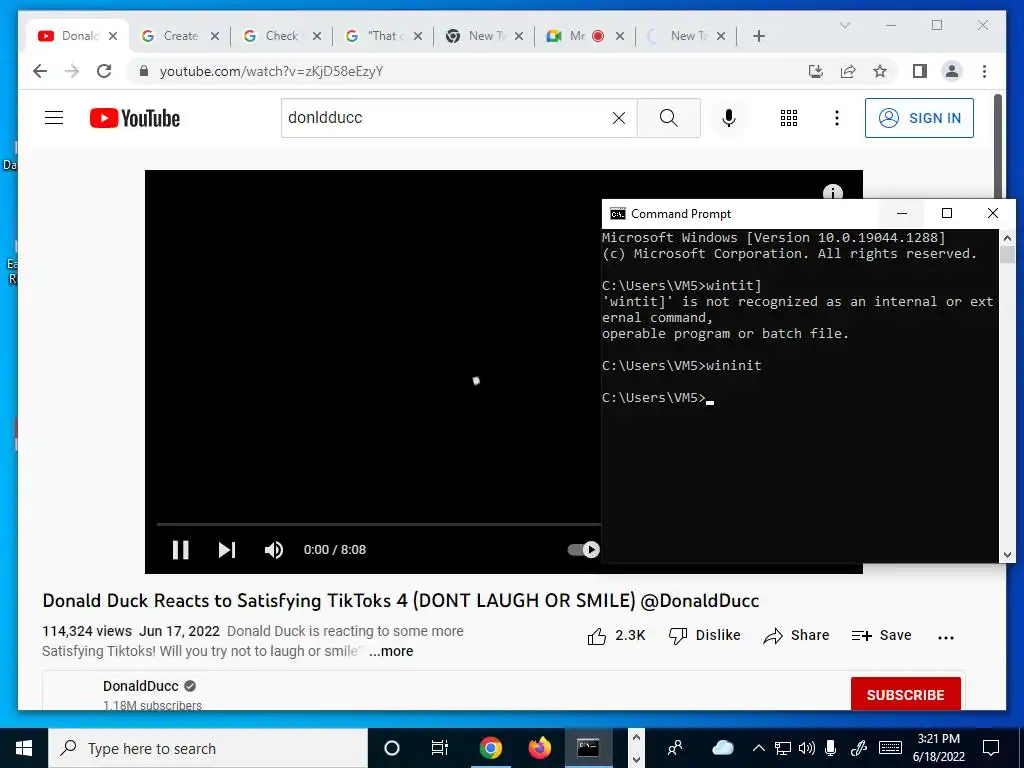The width and height of the screenshot is (1024, 768).
Task: Open the network tray icon
Action: tap(782, 748)
